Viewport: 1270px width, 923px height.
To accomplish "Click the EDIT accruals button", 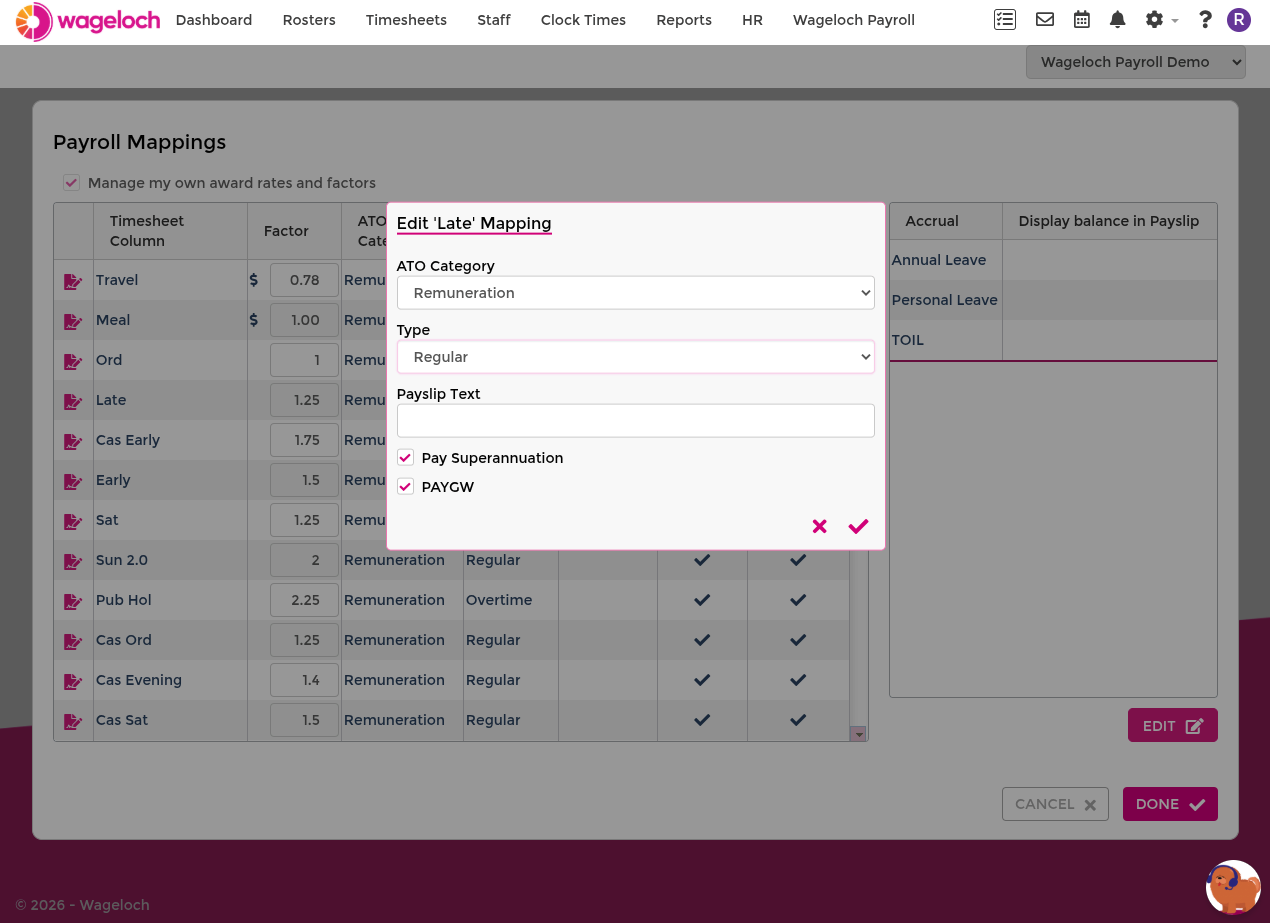I will [1173, 726].
